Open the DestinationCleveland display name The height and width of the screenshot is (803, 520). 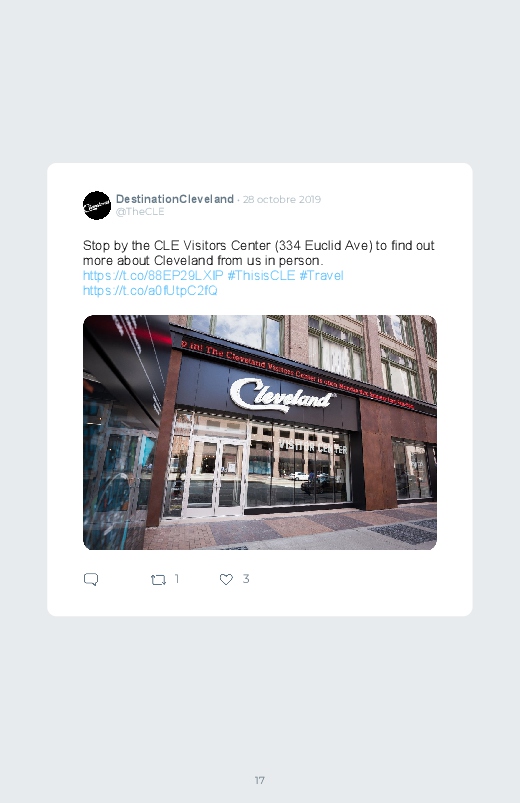click(x=175, y=199)
